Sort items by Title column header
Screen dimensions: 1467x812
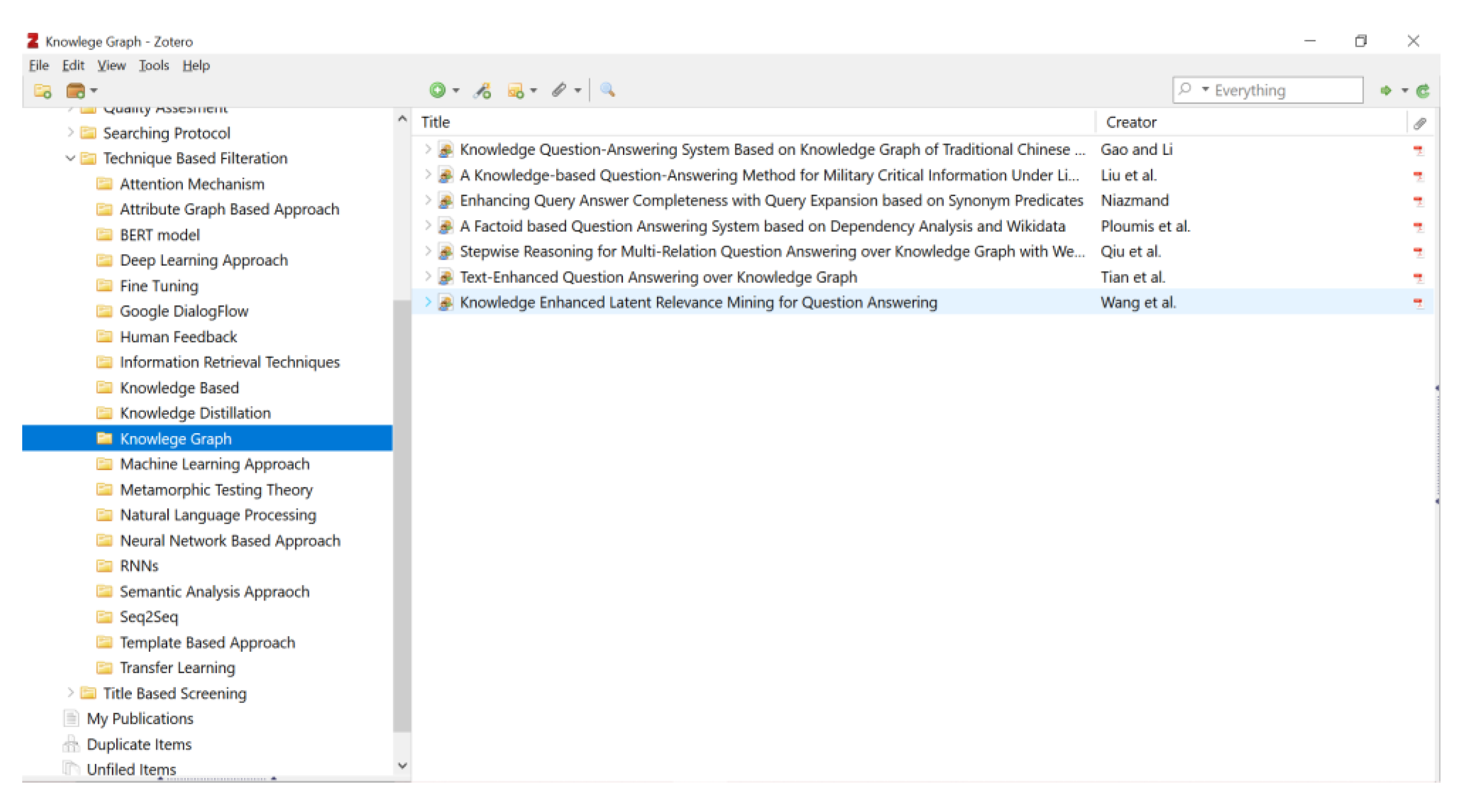click(x=436, y=122)
